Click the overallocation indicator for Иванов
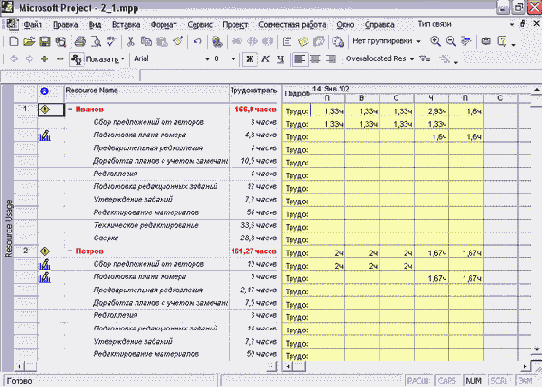Viewport: 542px width, 387px height. [x=45, y=110]
